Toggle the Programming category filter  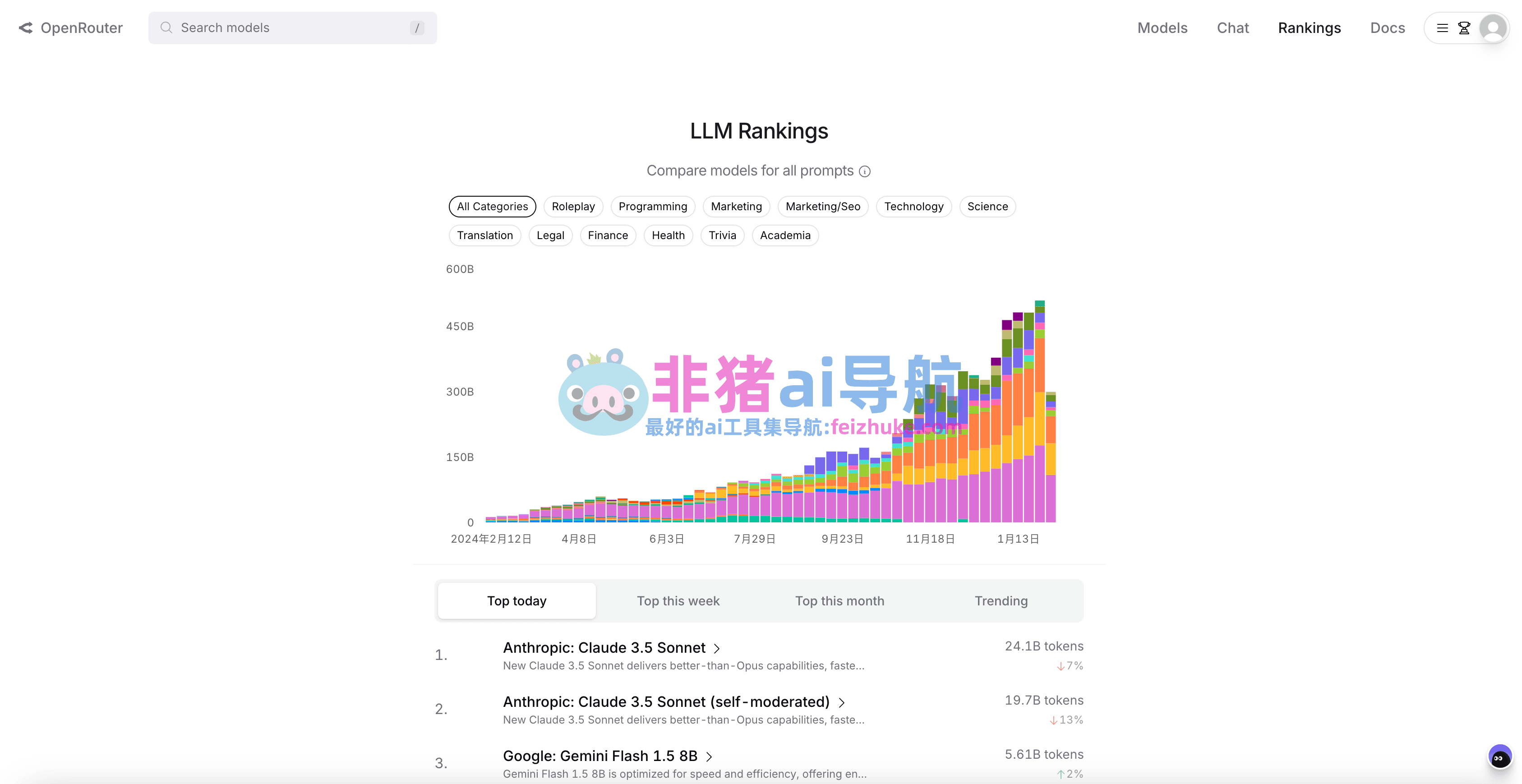point(652,206)
